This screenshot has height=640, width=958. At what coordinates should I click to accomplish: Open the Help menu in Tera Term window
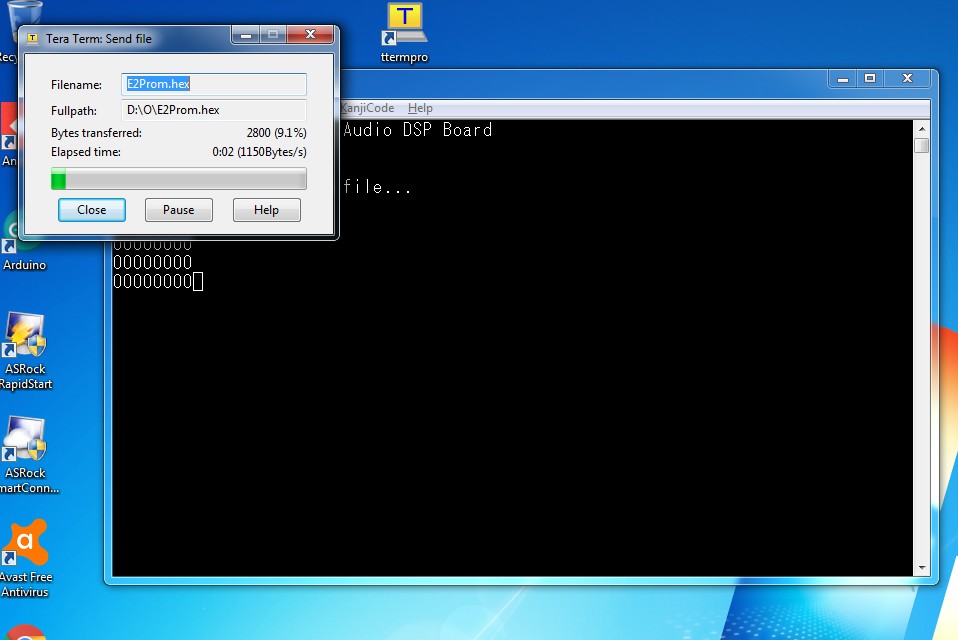click(420, 108)
